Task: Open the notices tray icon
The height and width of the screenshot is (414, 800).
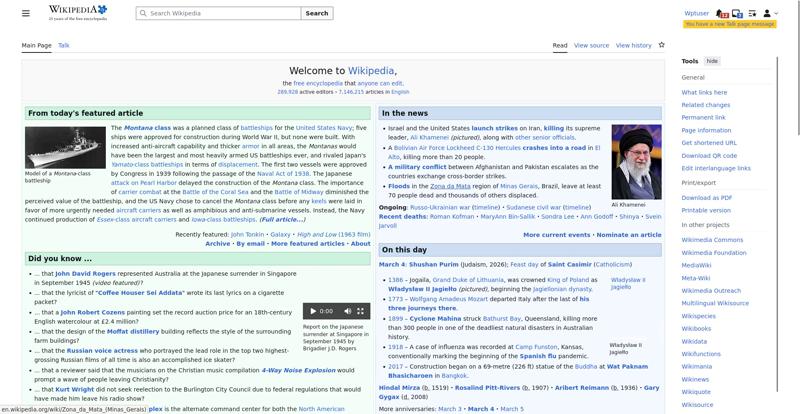Action: tap(737, 13)
